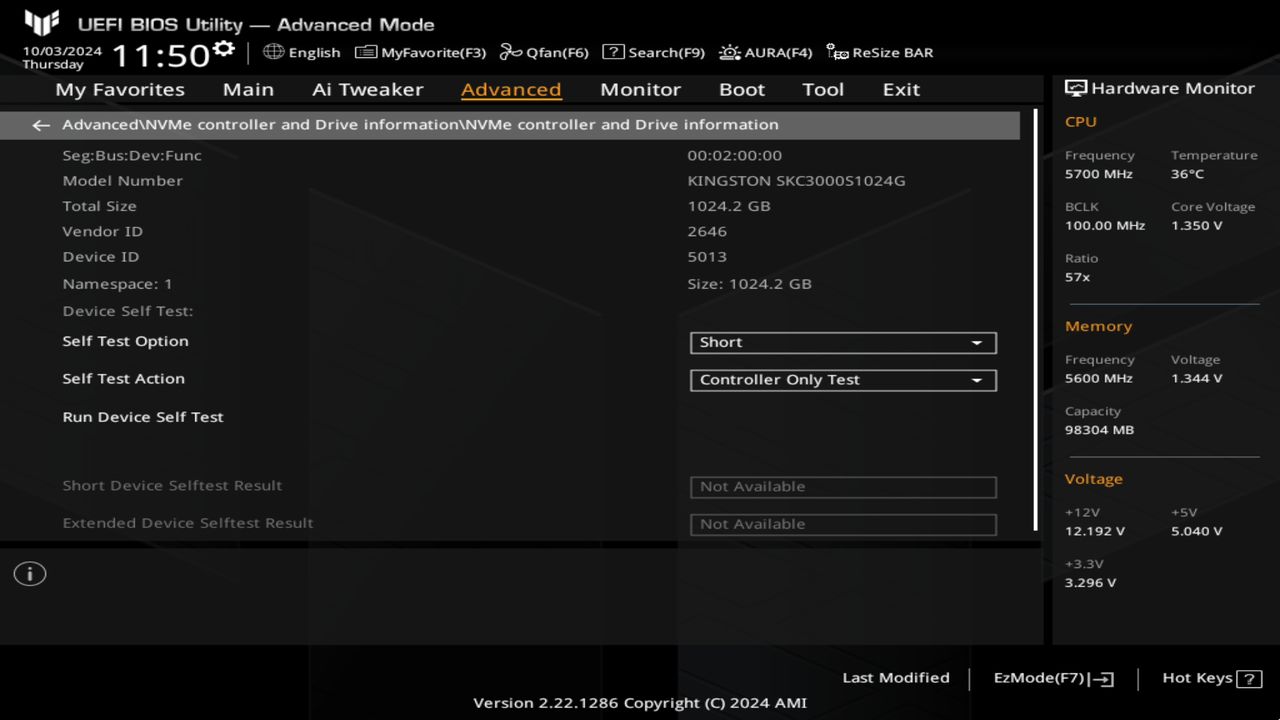Click the Hardware Monitor display icon
This screenshot has width=1280, height=720.
pos(1076,88)
